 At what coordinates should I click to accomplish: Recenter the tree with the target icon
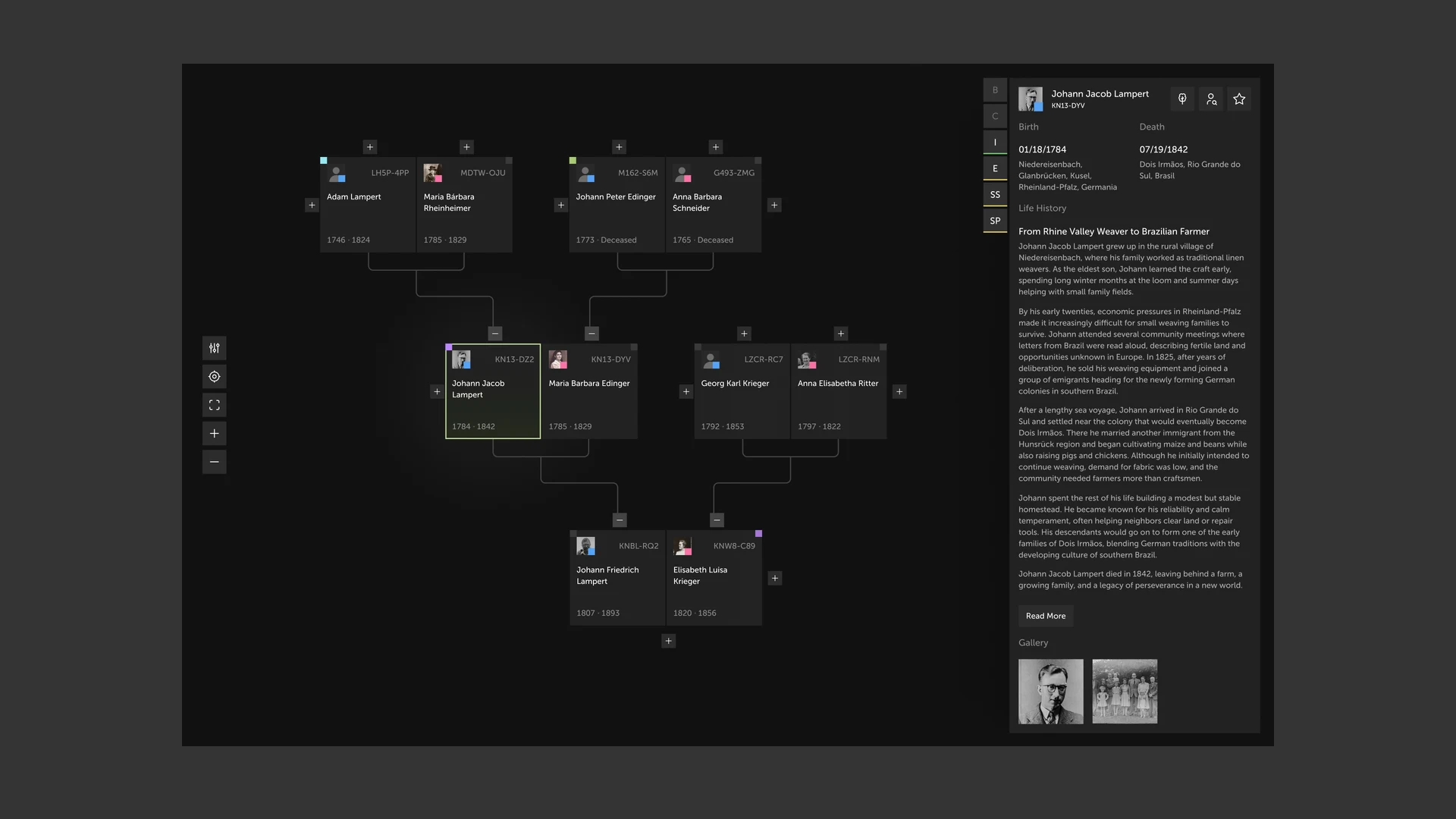coord(215,377)
